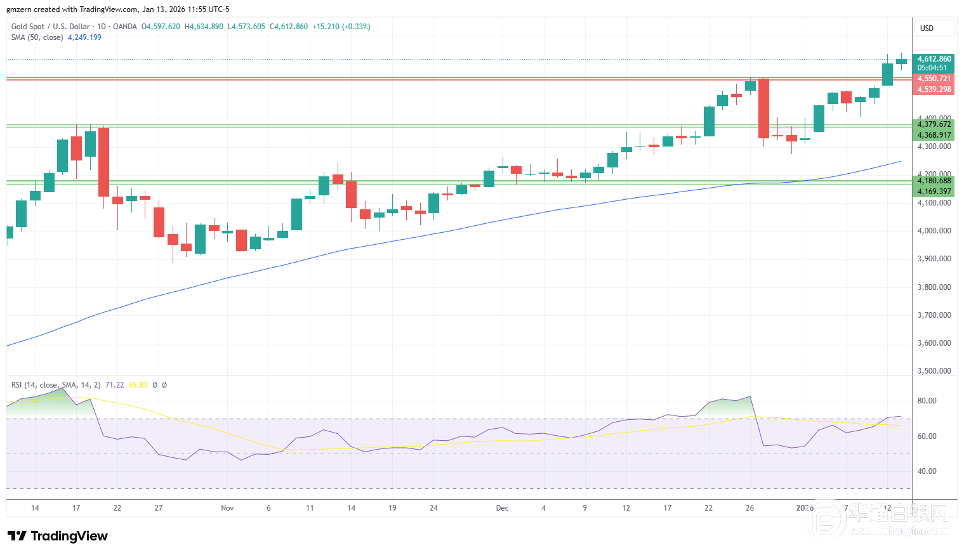Click the Dec label on the time axis
Image resolution: width=964 pixels, height=556 pixels.
coord(503,508)
